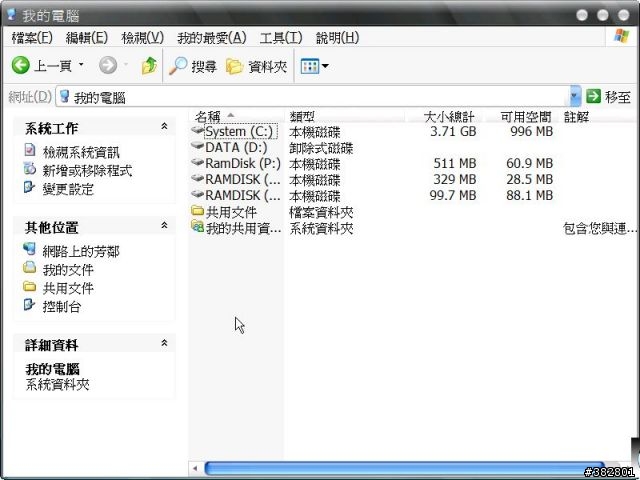Click the 511 MB total size cell
640x480 pixels.
click(x=455, y=163)
